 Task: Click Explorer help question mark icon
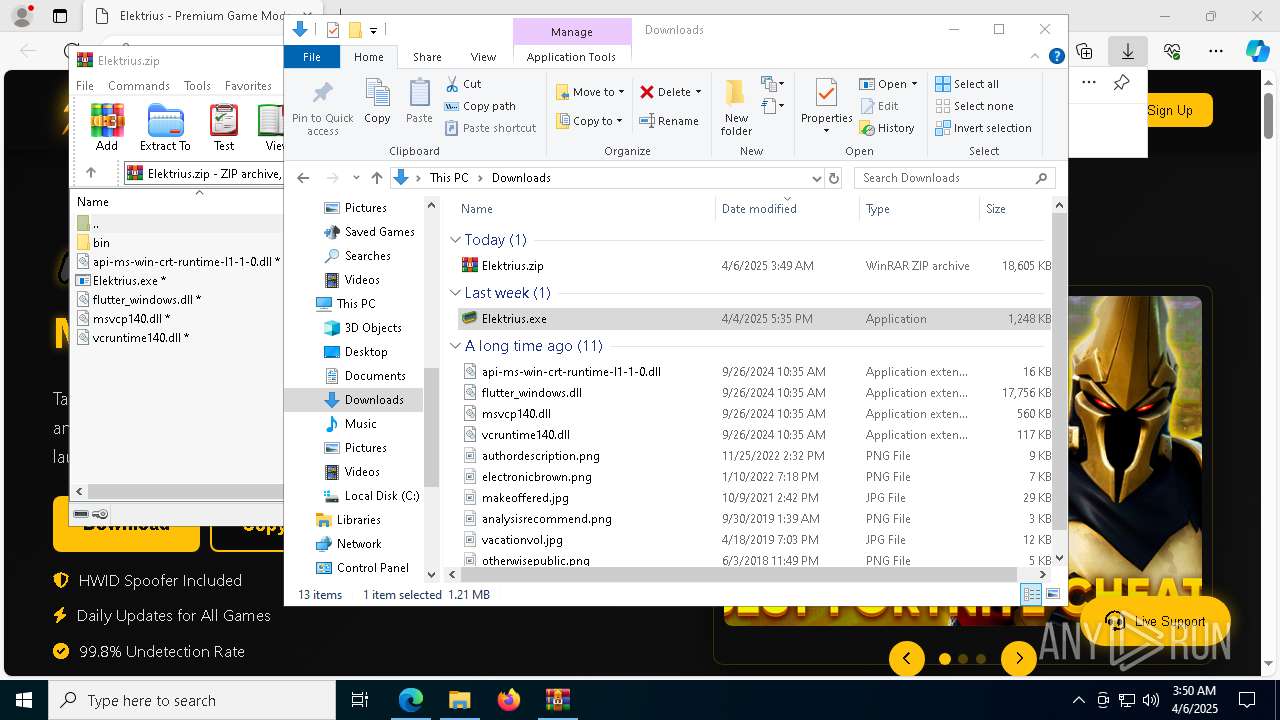[1056, 57]
